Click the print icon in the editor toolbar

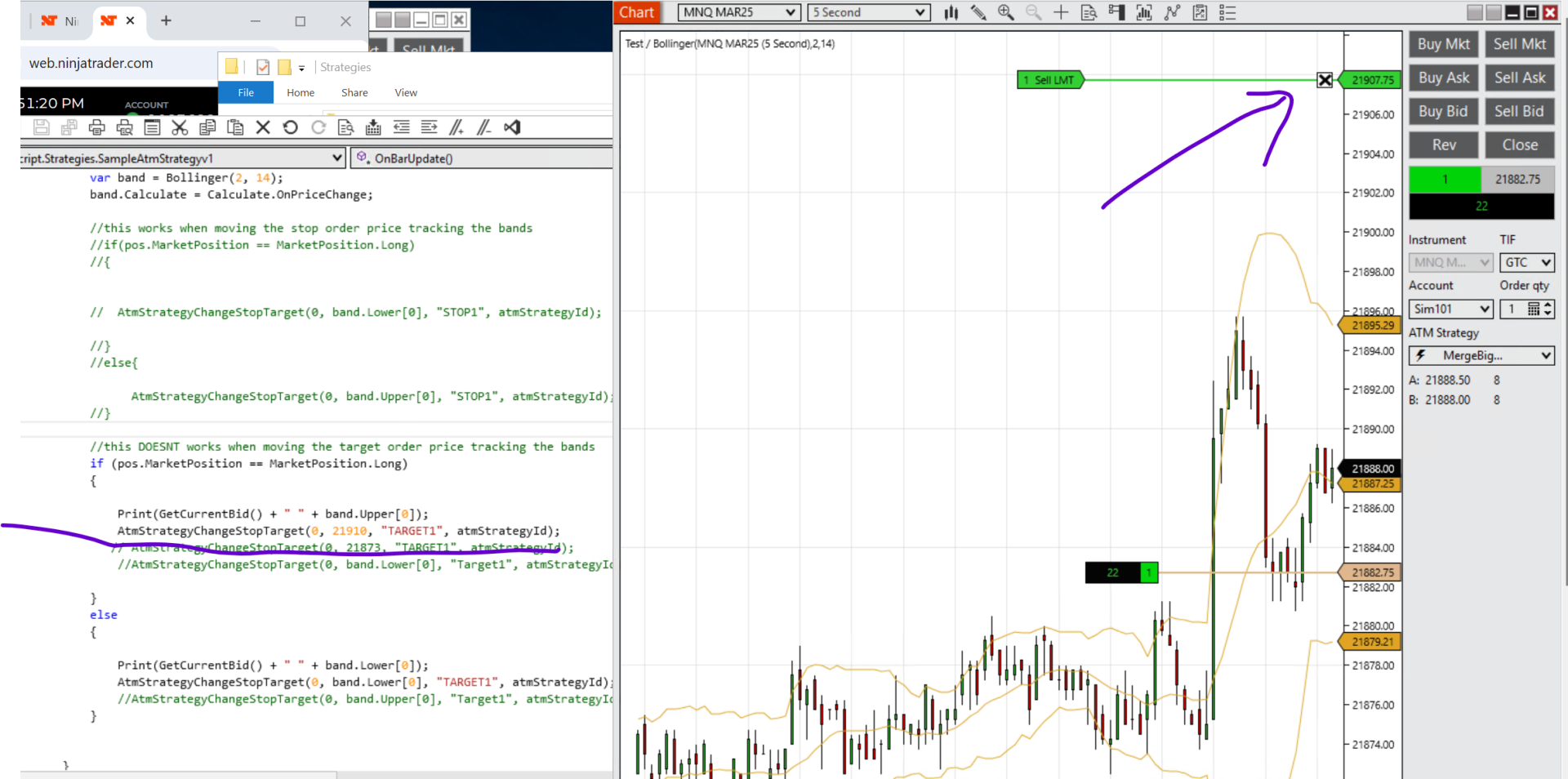(97, 127)
